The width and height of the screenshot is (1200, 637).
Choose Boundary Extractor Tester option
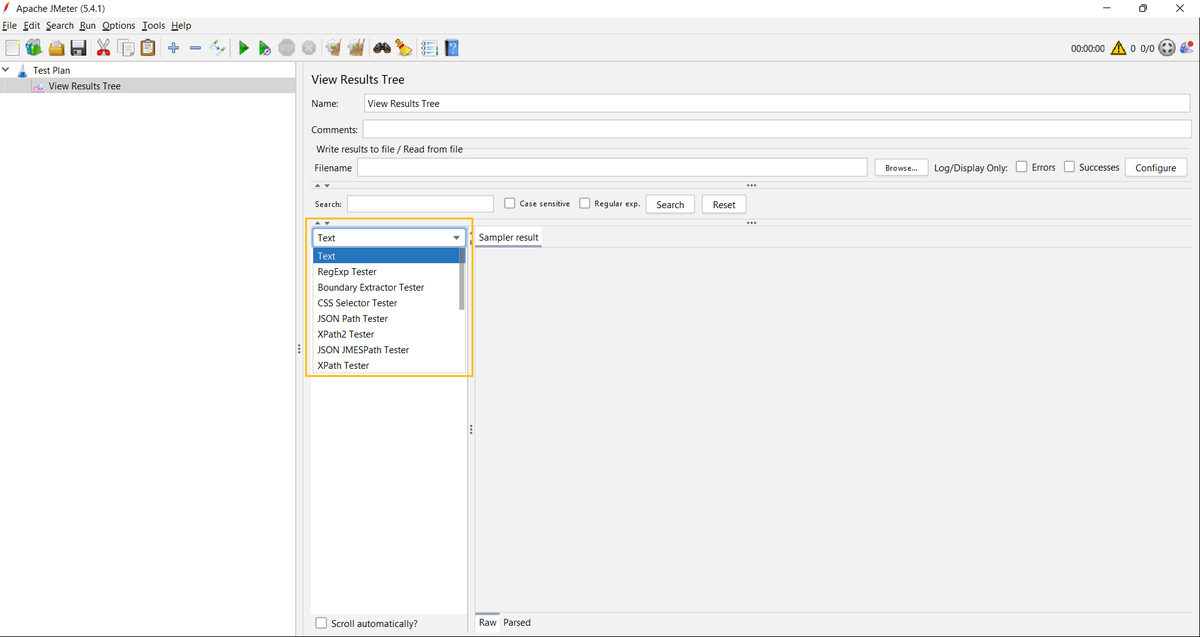tap(386, 287)
